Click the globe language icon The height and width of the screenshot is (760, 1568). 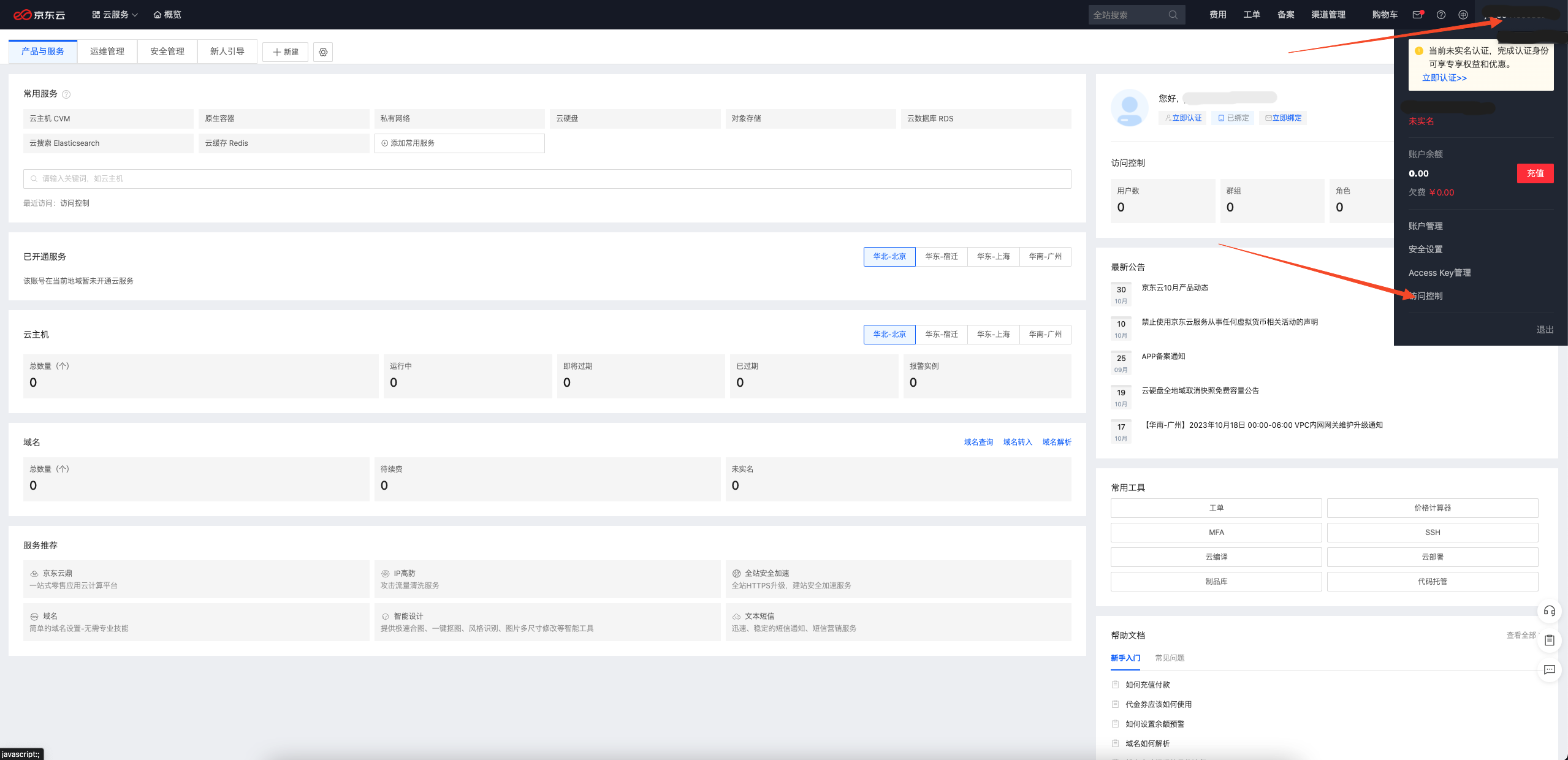point(1463,15)
